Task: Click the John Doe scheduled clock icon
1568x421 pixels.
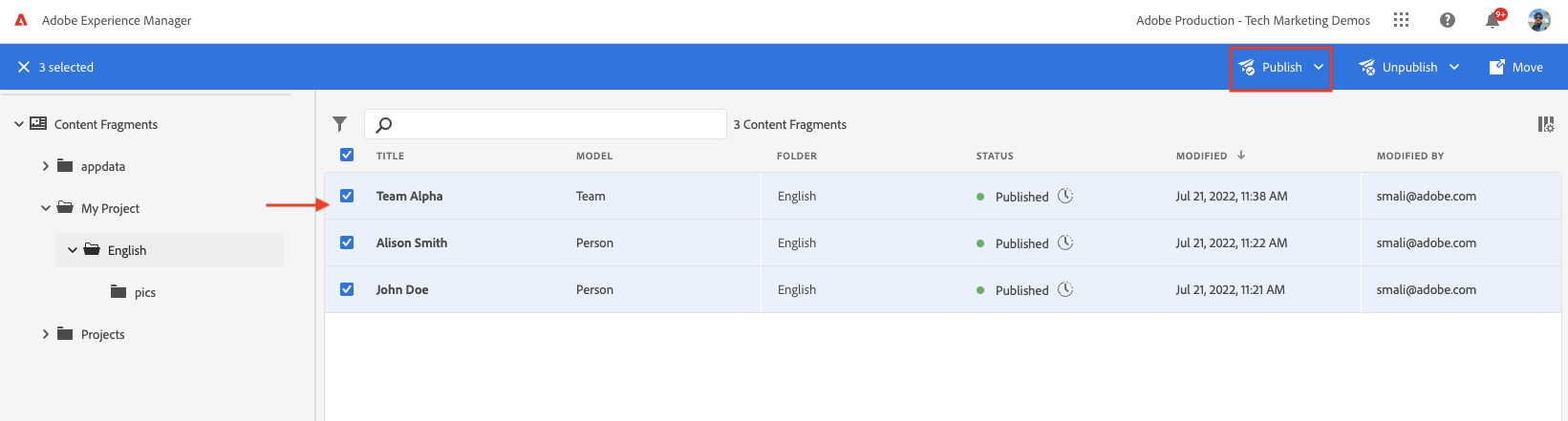Action: tap(1065, 289)
